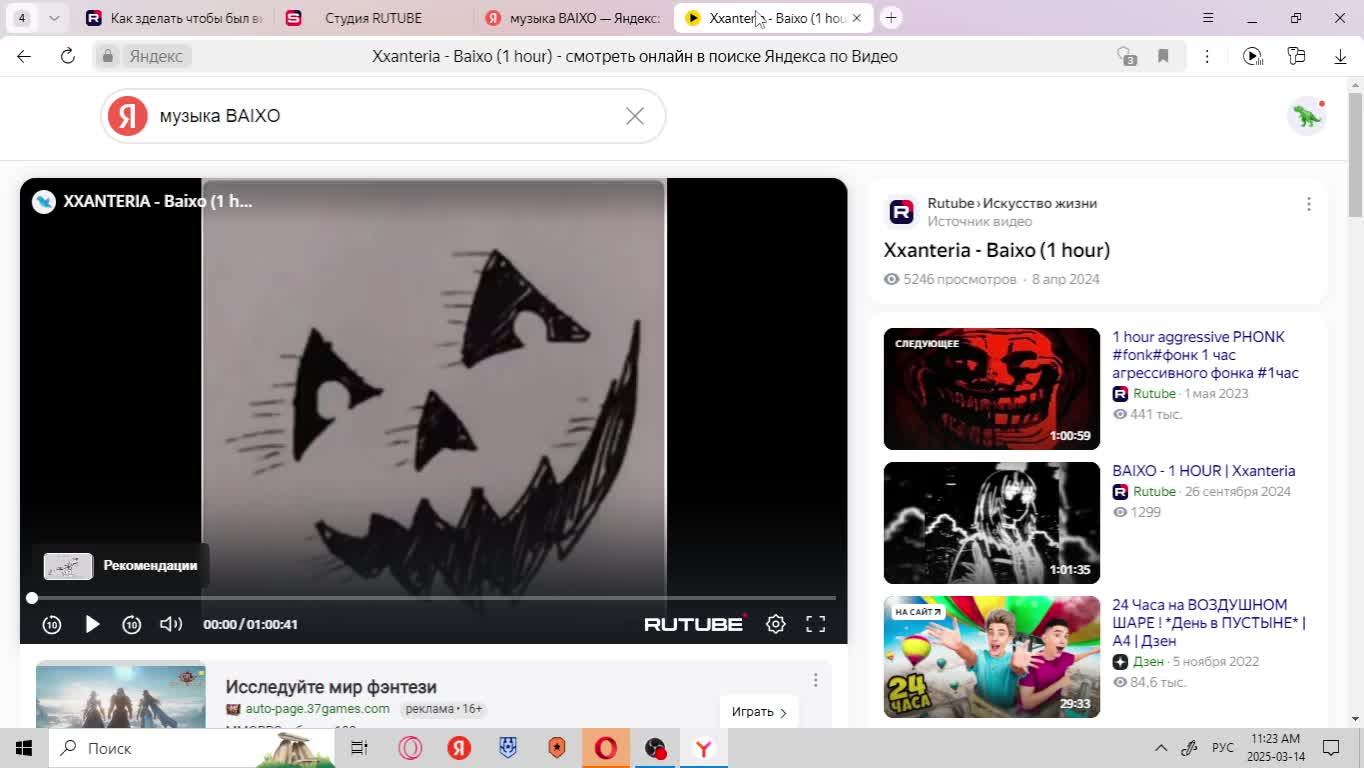
Task: Open the browser collections icon
Action: coord(1296,56)
